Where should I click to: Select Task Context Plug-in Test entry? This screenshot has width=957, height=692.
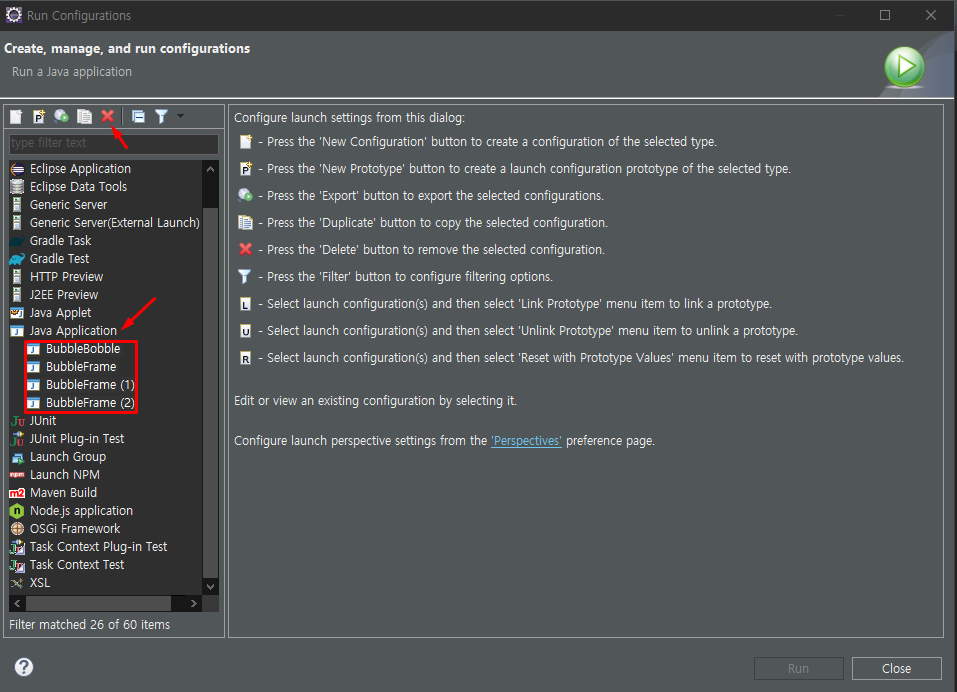point(98,547)
